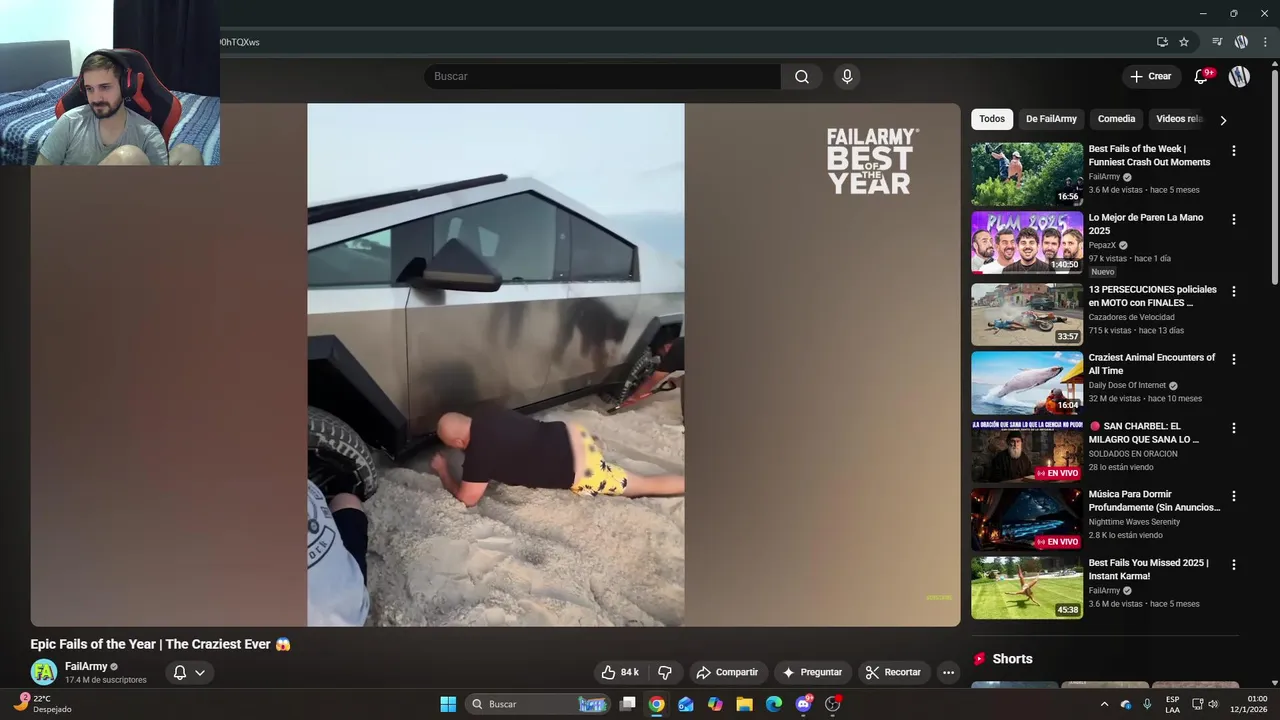Open Lo Mejor de Paren La Mano 2025 title
Viewport: 1280px width, 720px height.
pyautogui.click(x=1146, y=224)
